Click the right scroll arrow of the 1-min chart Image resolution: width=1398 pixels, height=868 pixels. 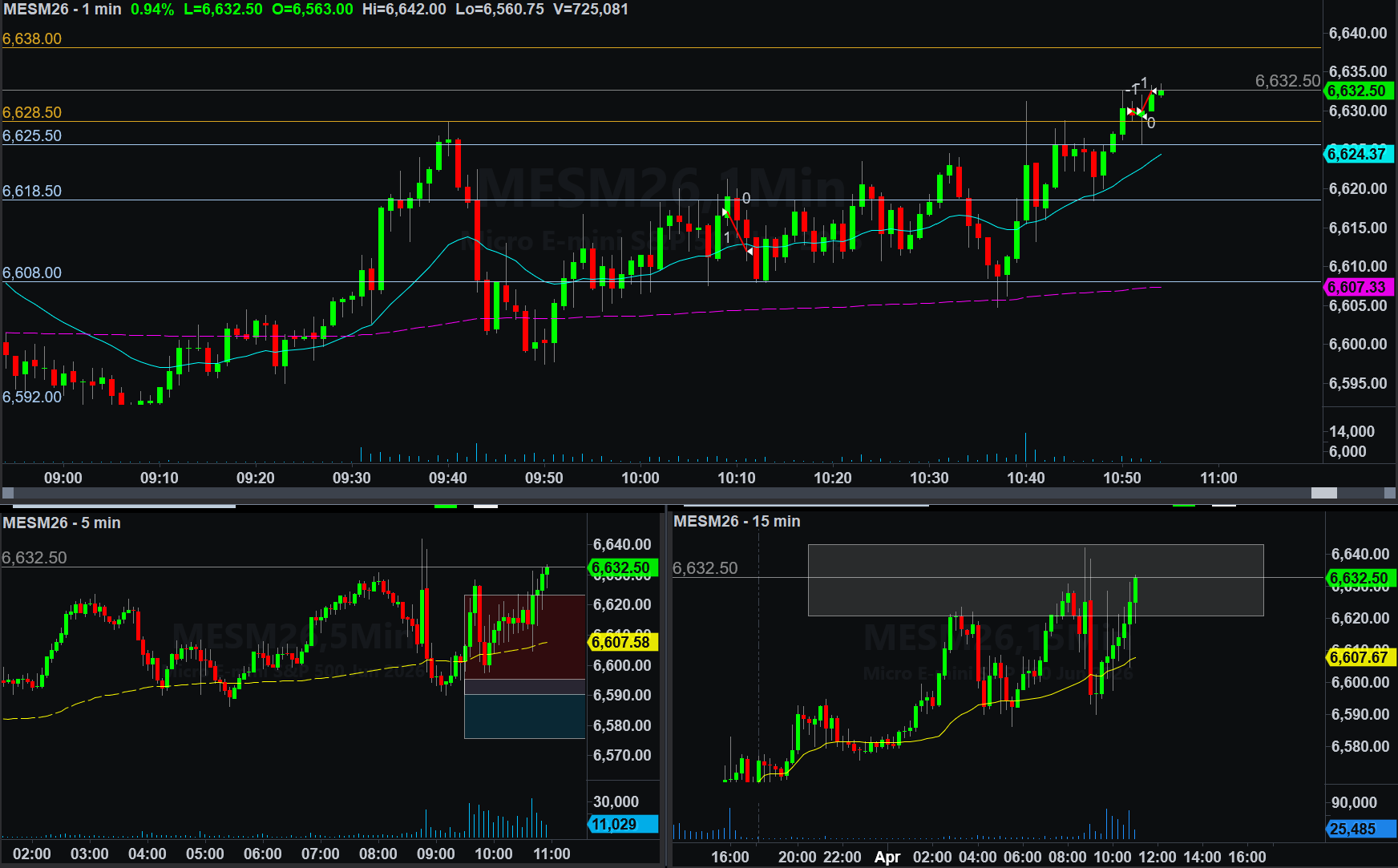(x=1389, y=493)
